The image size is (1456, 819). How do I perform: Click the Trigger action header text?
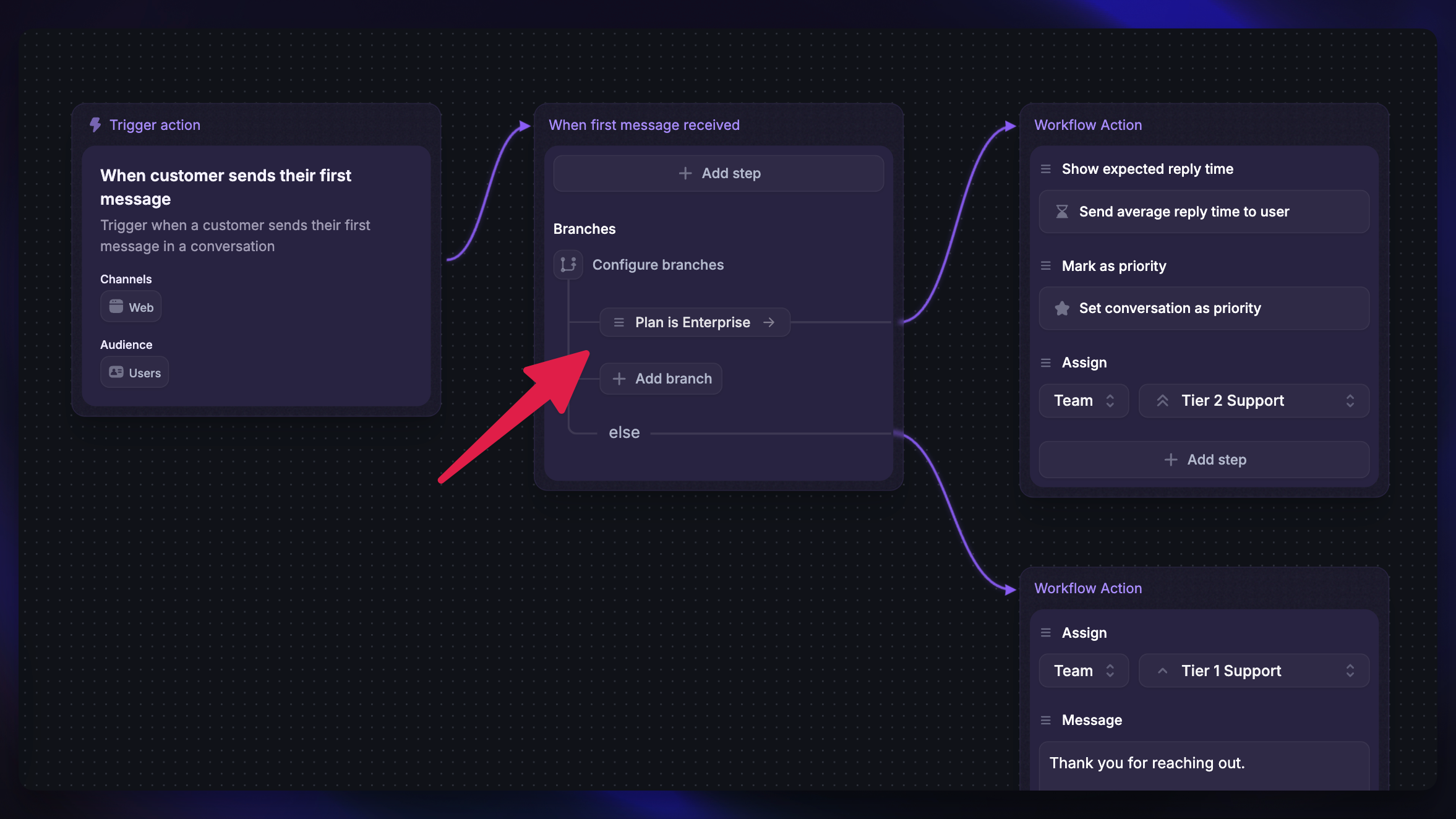155,125
